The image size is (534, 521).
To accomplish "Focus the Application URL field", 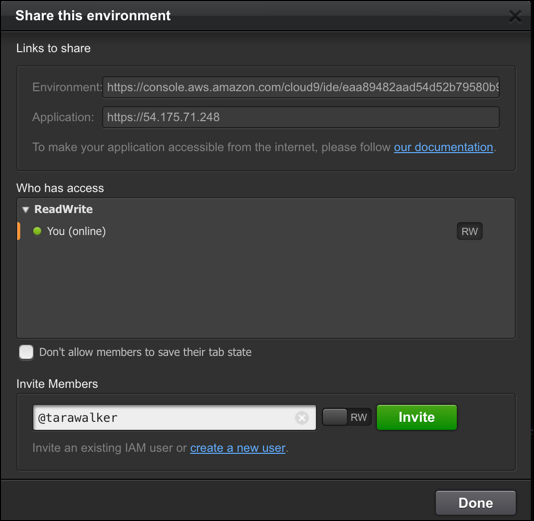I will click(x=301, y=117).
